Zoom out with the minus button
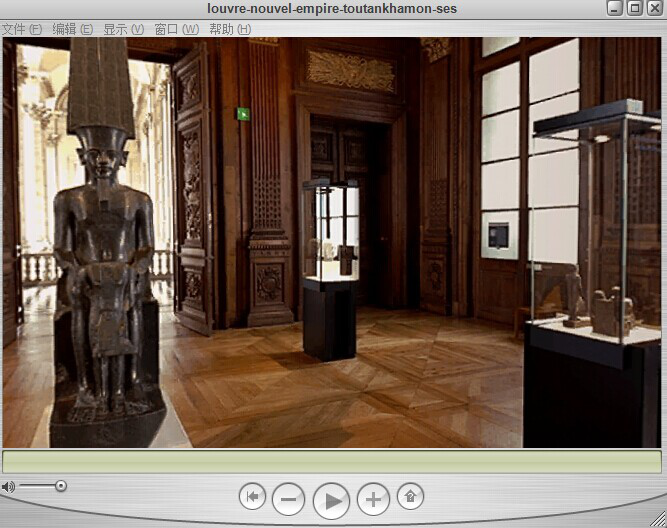 pyautogui.click(x=288, y=499)
